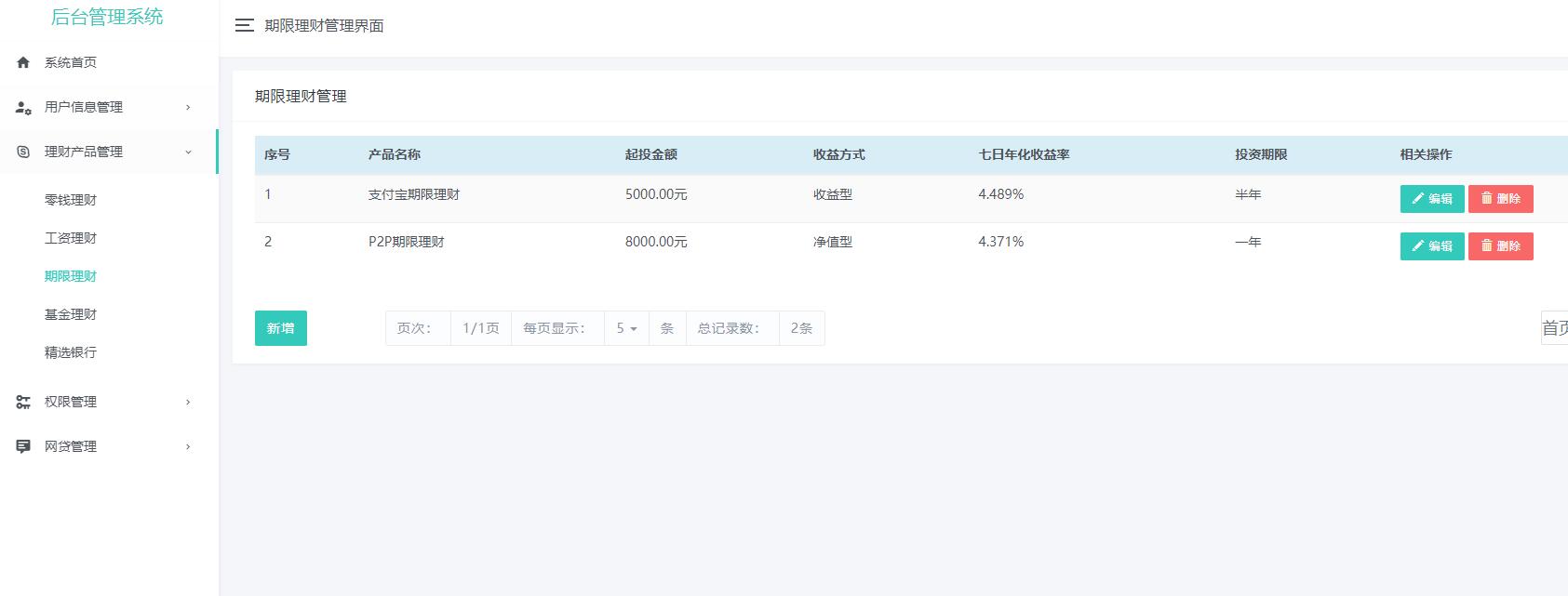Click the 投资期限 column header

[1262, 154]
